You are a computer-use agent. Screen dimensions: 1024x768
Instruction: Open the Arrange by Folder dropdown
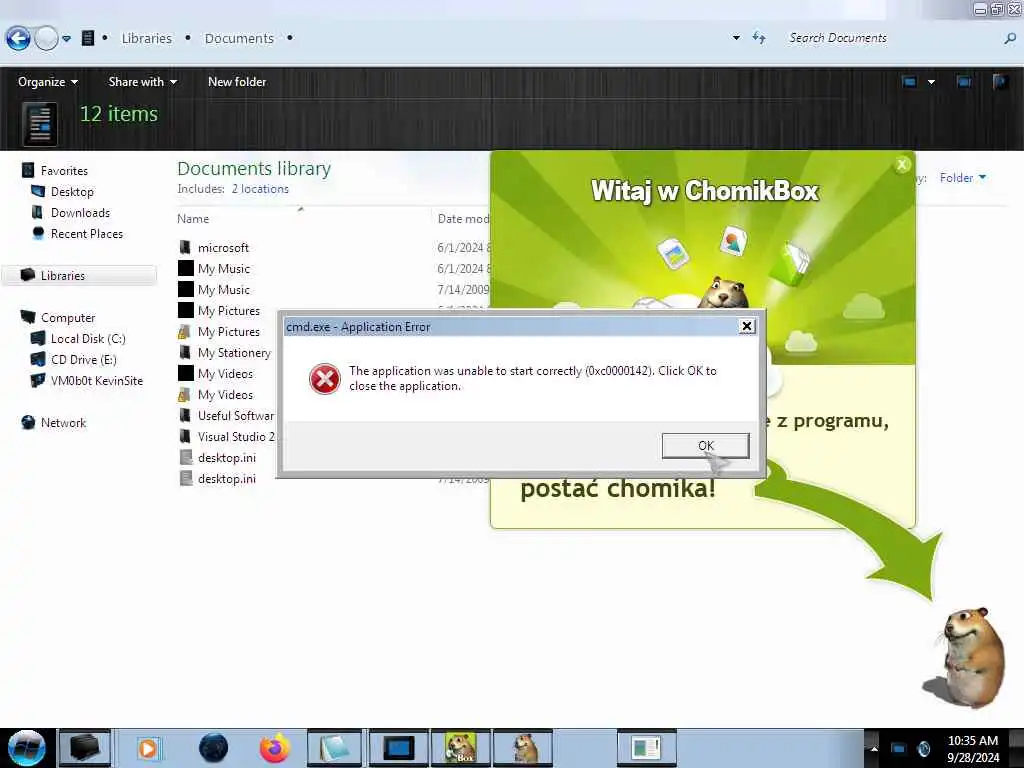[x=963, y=178]
